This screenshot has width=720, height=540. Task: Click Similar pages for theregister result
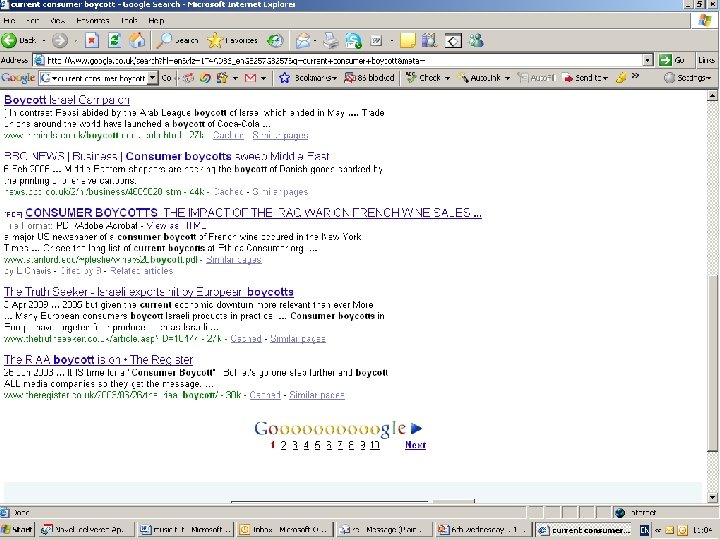click(x=317, y=395)
